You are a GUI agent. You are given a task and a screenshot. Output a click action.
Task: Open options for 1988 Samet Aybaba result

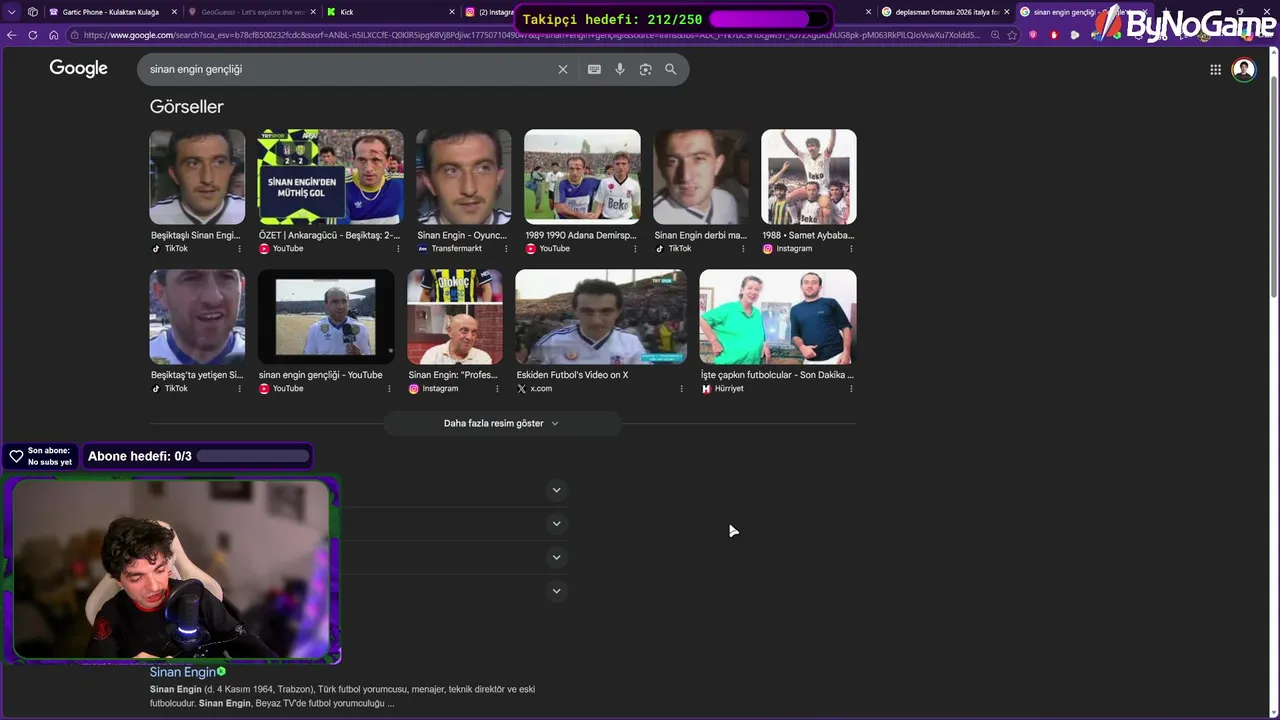point(851,249)
